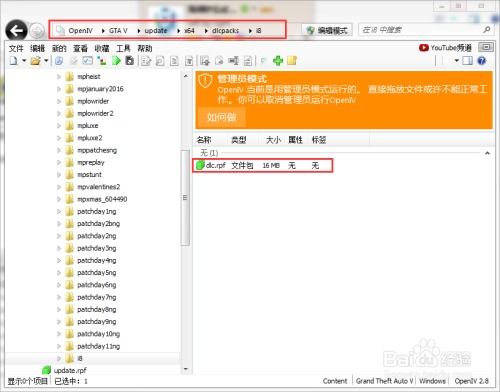500x392 pixels.
Task: Click dlcpacks in the breadcrumb path
Action: click(226, 31)
